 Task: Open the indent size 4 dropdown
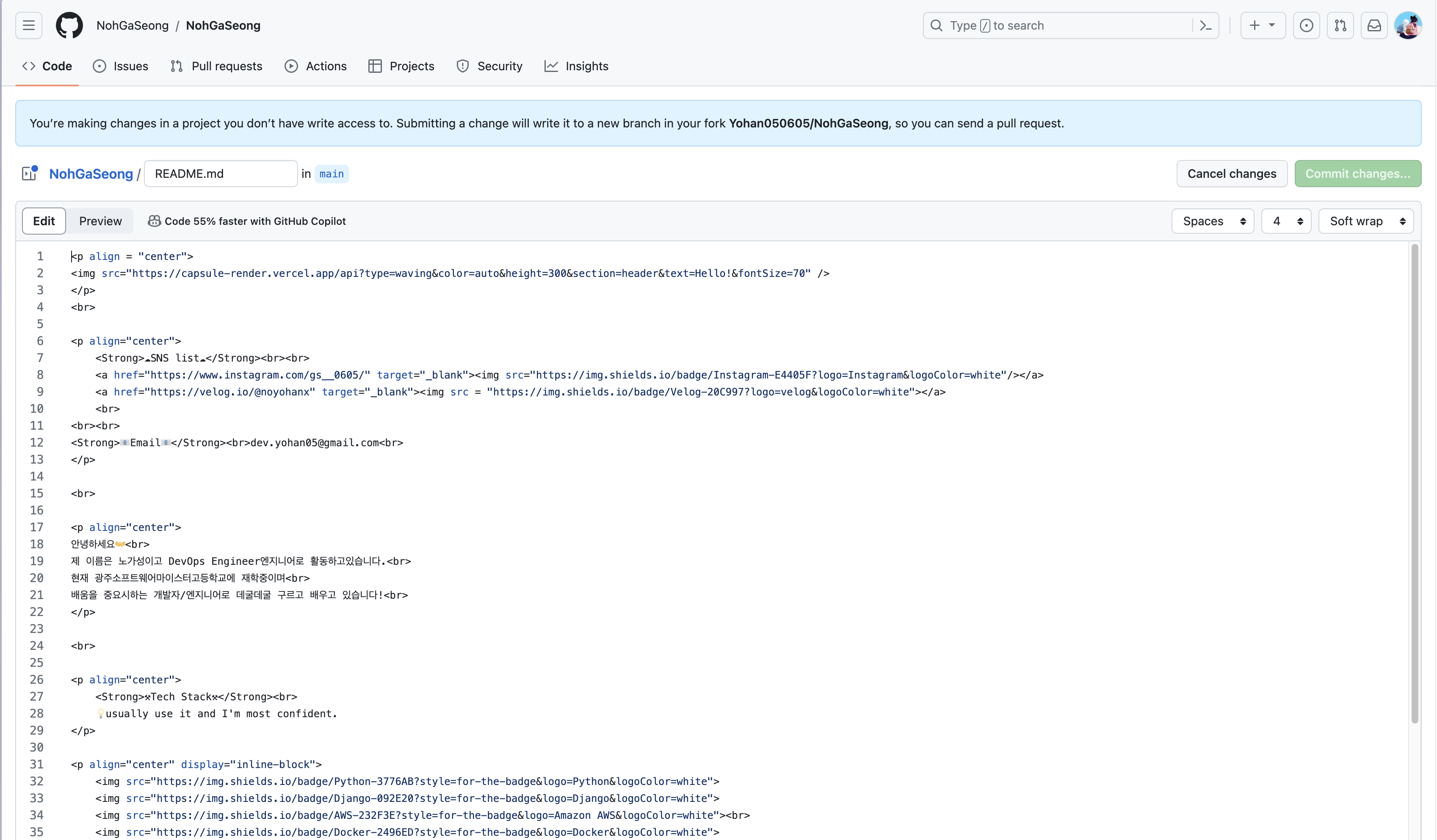[1286, 221]
